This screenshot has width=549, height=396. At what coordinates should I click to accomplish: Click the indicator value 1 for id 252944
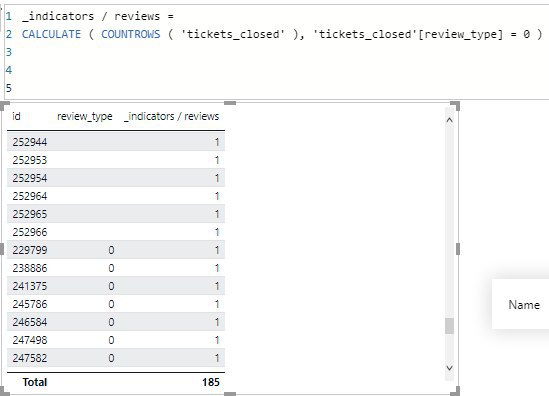click(217, 142)
